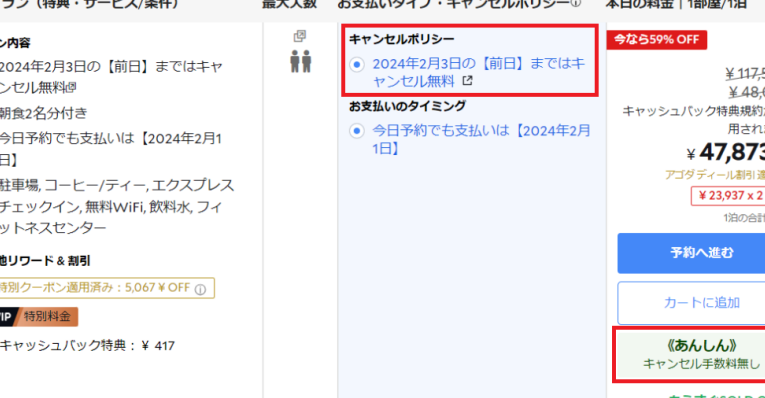Click info icon next to キャンセルポリシー header
This screenshot has height=398, width=765.
coord(576,4)
